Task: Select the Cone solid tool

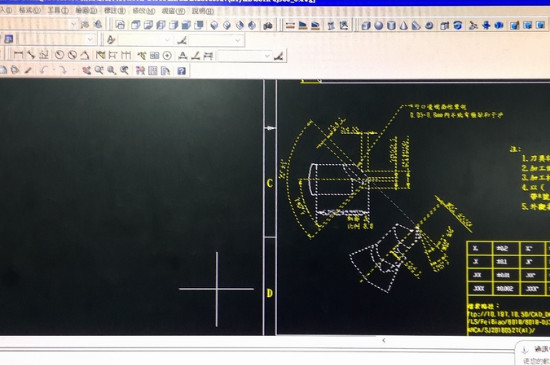Action: coord(404,26)
